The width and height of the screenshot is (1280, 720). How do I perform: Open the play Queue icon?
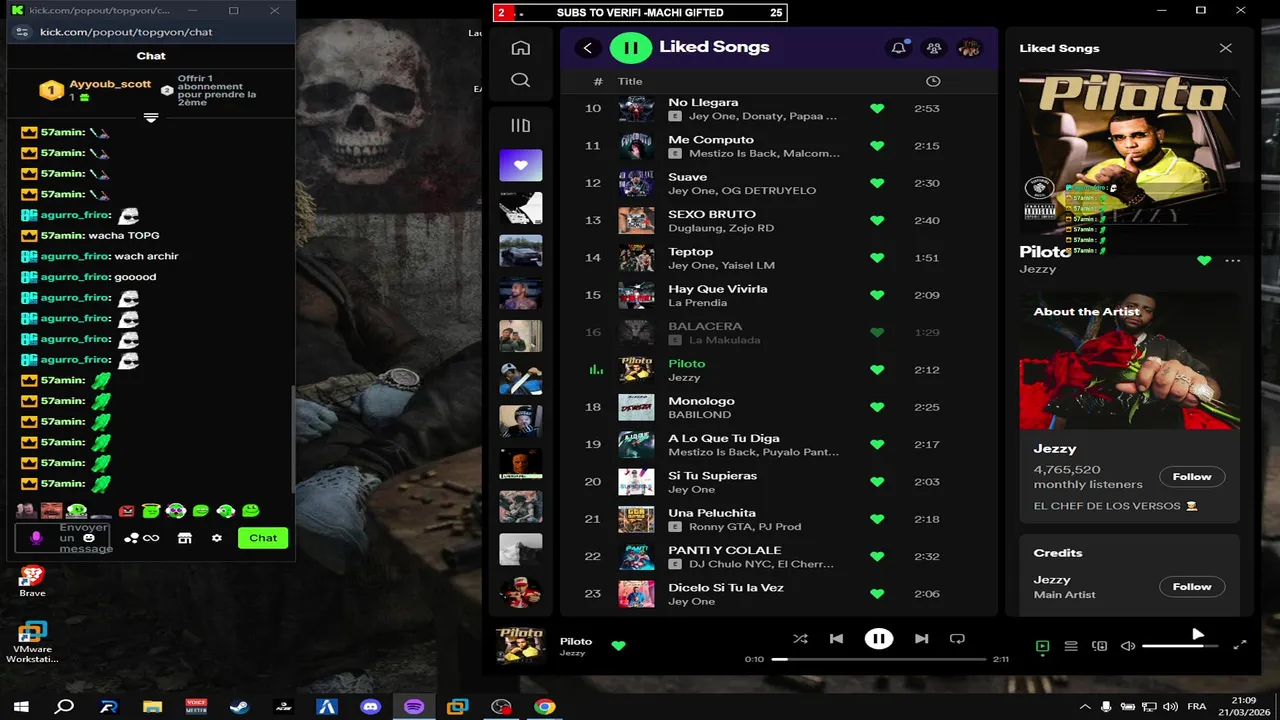point(1071,646)
